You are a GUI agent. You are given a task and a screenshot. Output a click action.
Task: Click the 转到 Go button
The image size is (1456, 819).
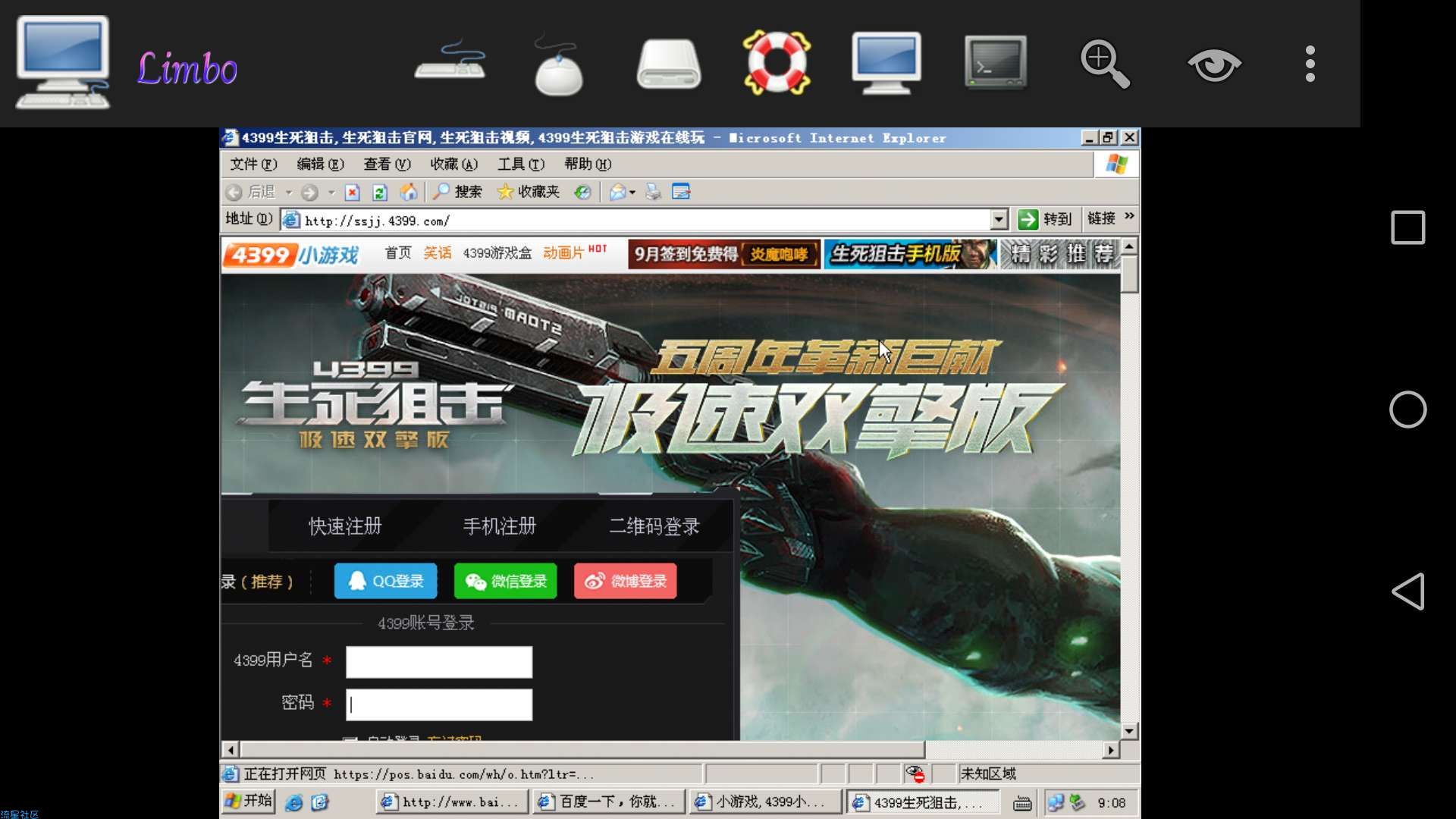pos(1045,219)
